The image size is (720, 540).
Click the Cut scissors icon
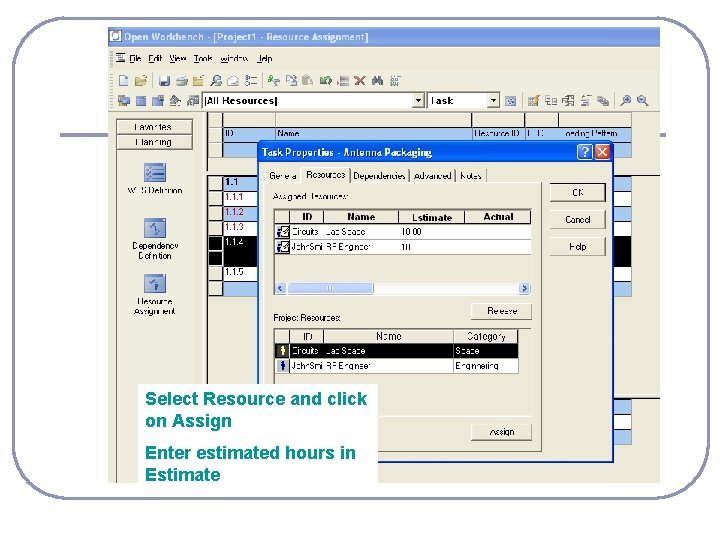pos(274,81)
